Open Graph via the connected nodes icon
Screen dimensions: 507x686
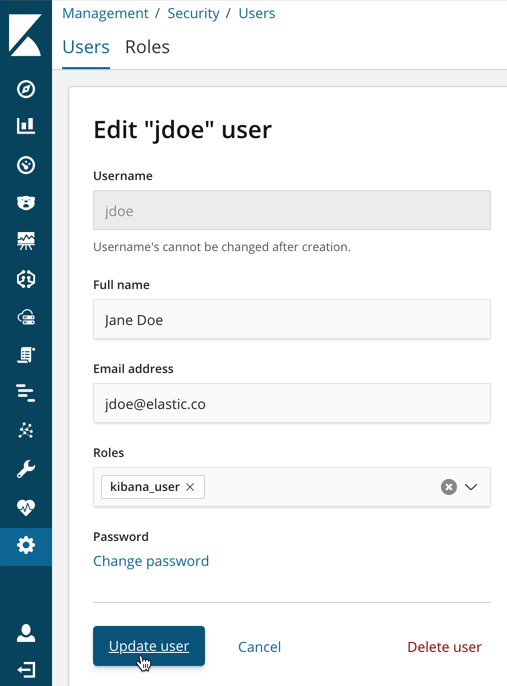26,431
